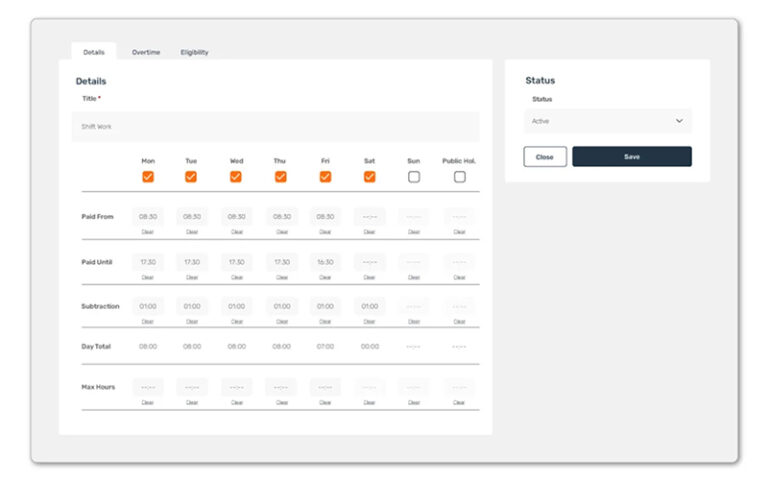This screenshot has height=480, width=768.
Task: Click Wednesday's Max Hours field
Action: [236, 387]
